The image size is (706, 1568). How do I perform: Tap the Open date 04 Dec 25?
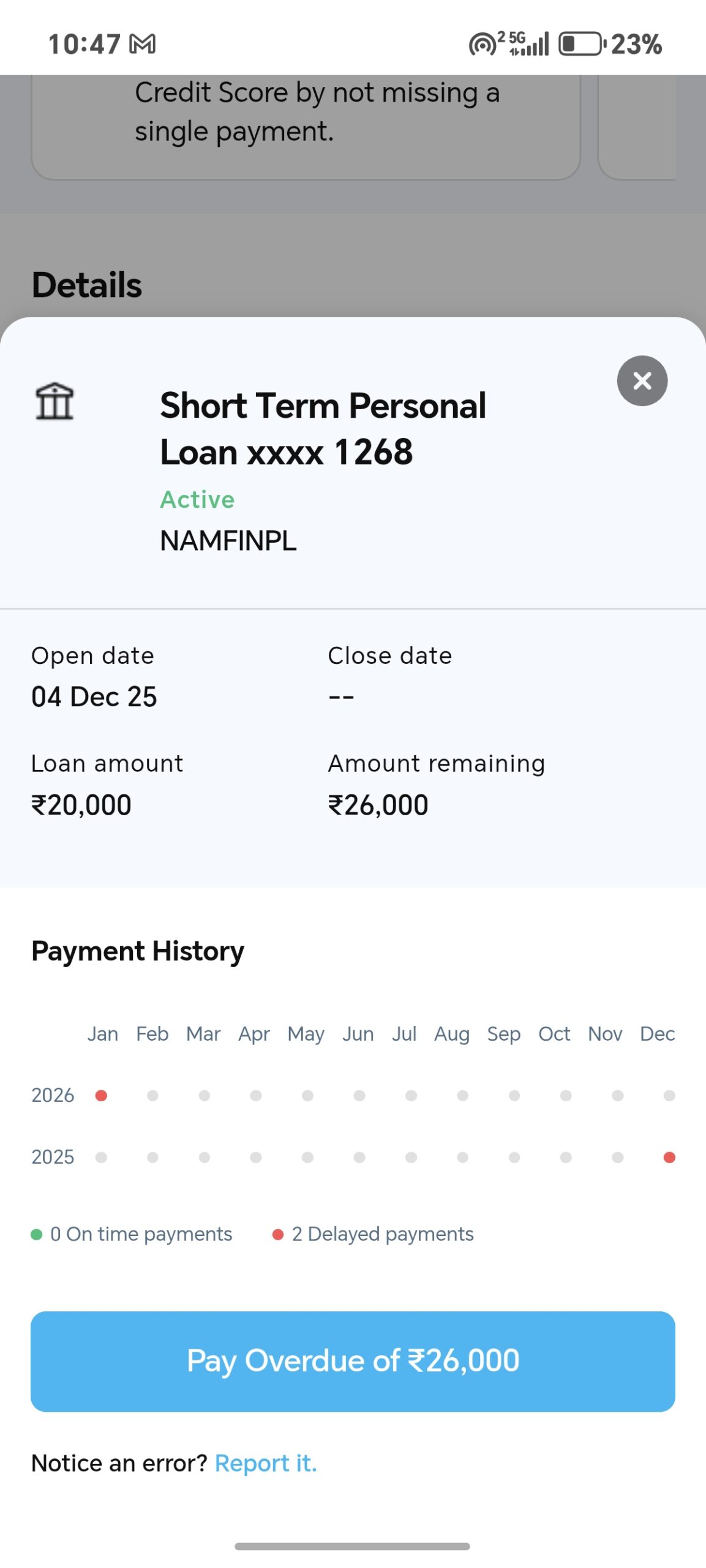(x=94, y=696)
